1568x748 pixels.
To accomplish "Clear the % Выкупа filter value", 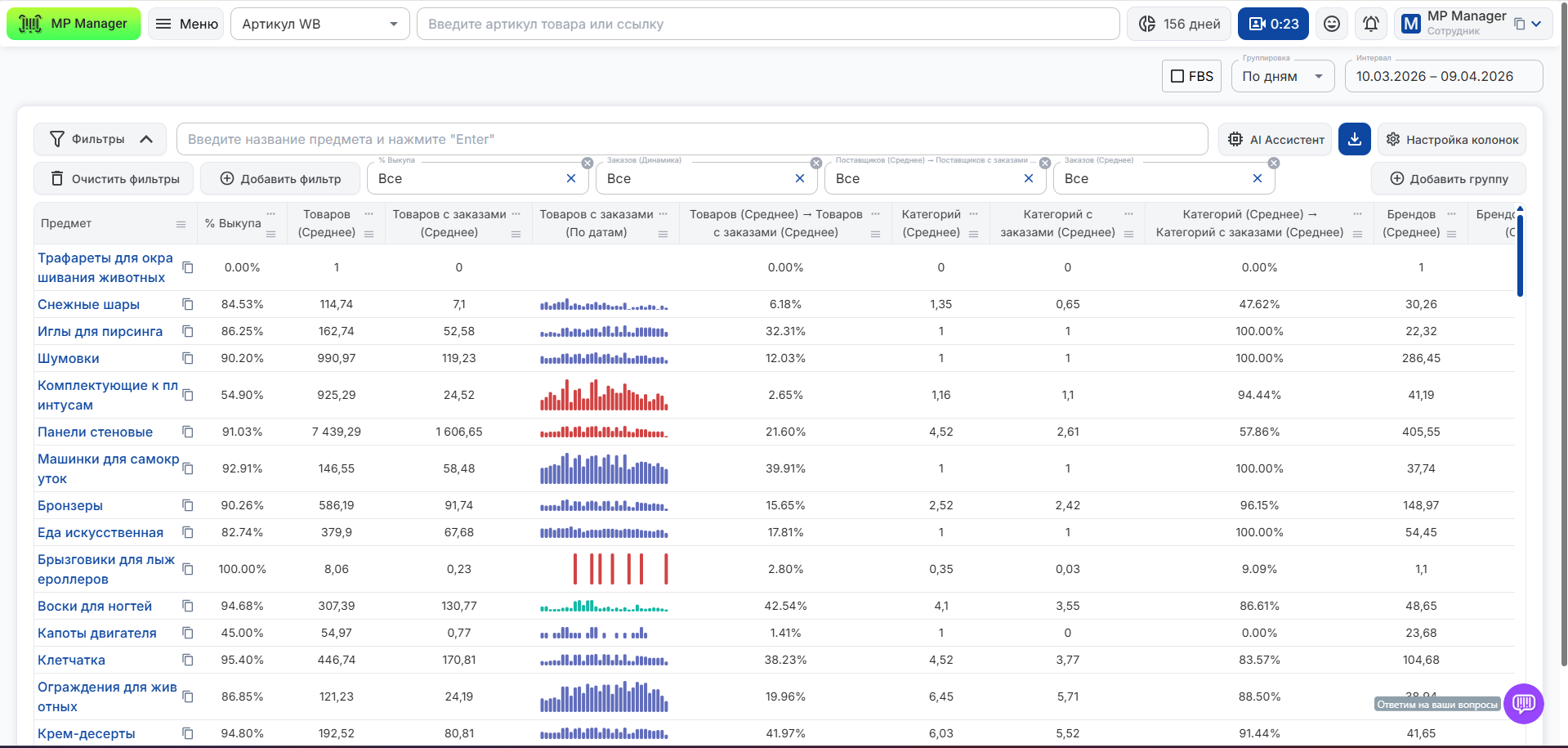I will click(571, 178).
